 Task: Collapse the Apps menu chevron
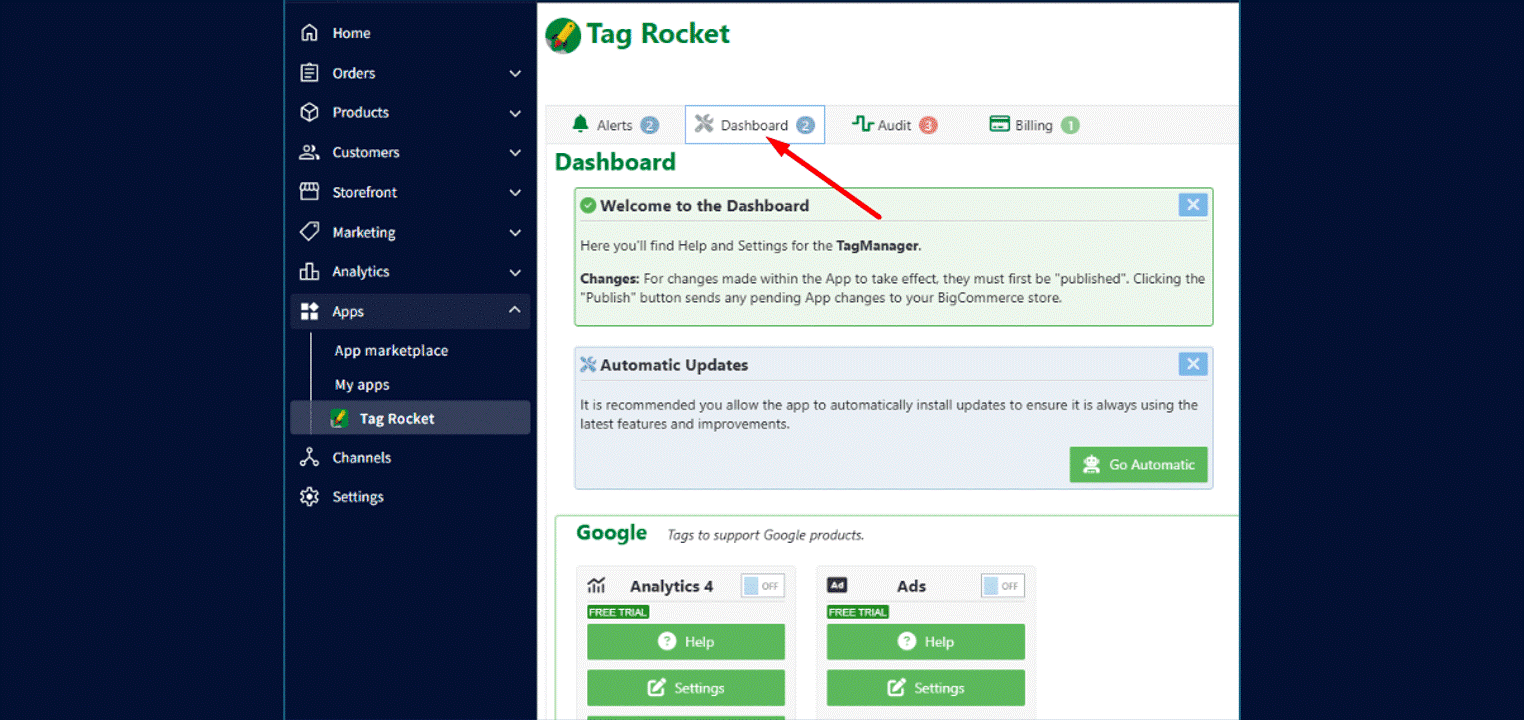pos(515,310)
